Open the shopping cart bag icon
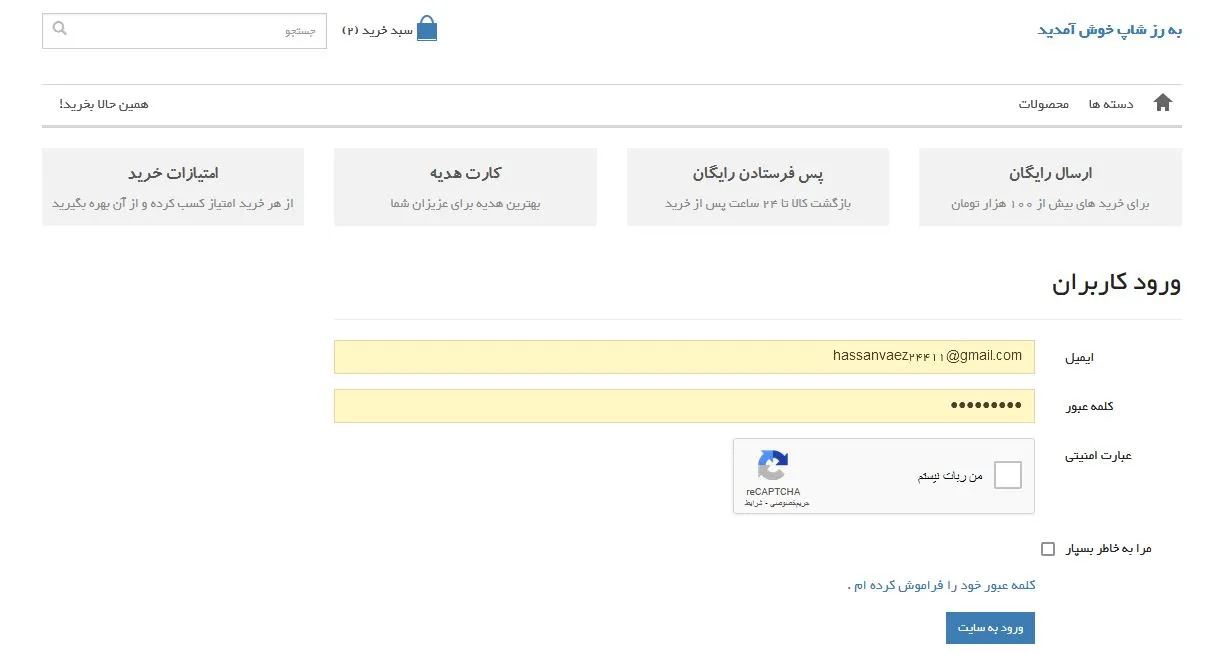Screen dimensions: 1231x668 point(427,29)
